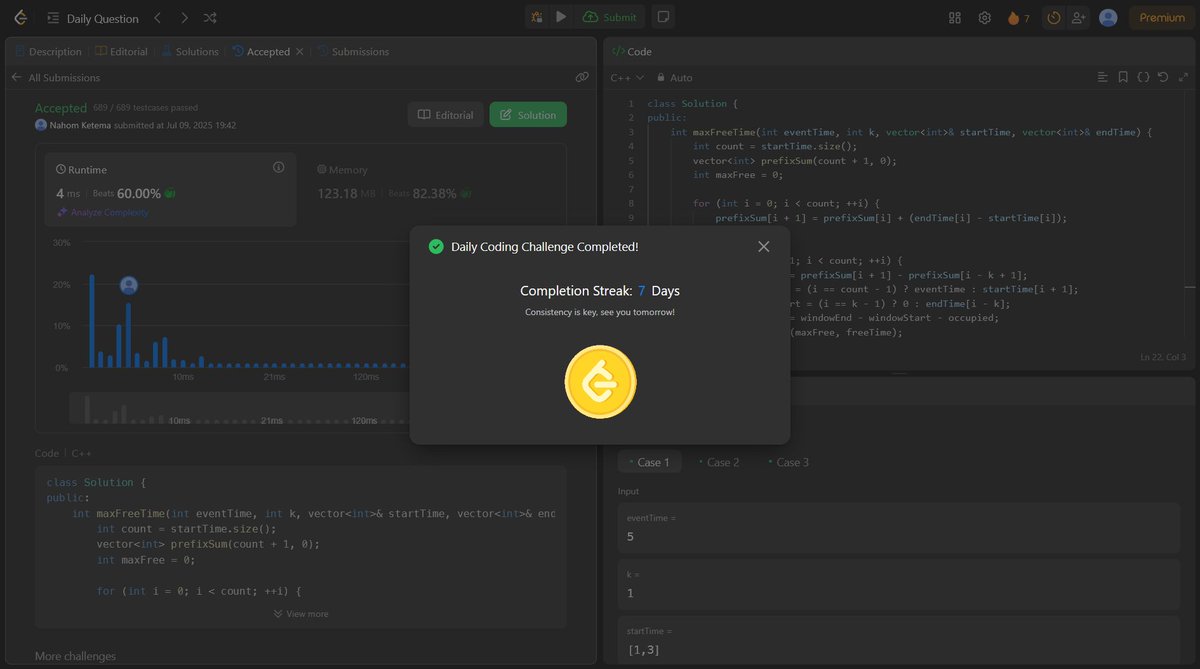The image size is (1200, 669).
Task: Toggle the Auto lock setting
Action: [x=675, y=77]
